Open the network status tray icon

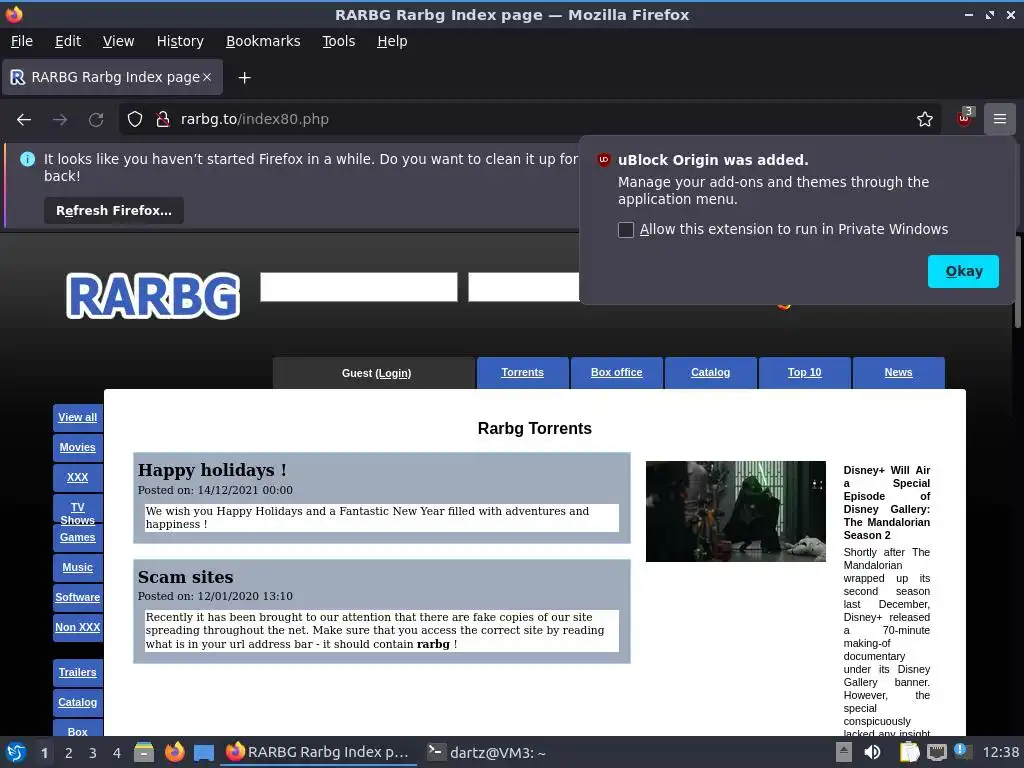(x=936, y=752)
